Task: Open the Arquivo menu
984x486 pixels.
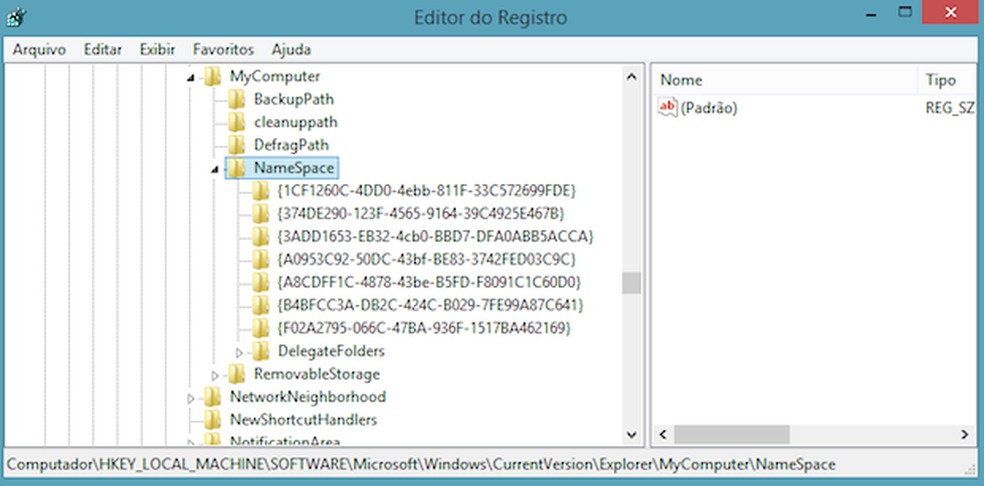Action: [39, 50]
